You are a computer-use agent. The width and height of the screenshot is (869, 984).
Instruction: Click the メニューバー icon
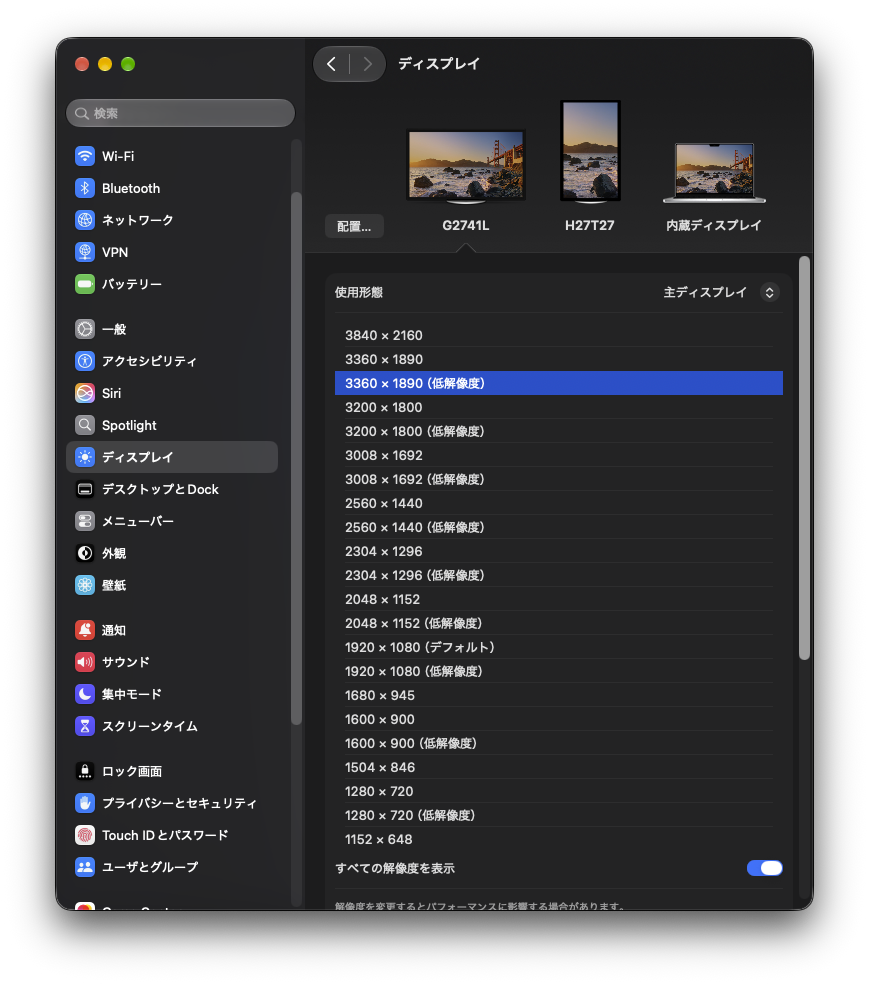85,521
